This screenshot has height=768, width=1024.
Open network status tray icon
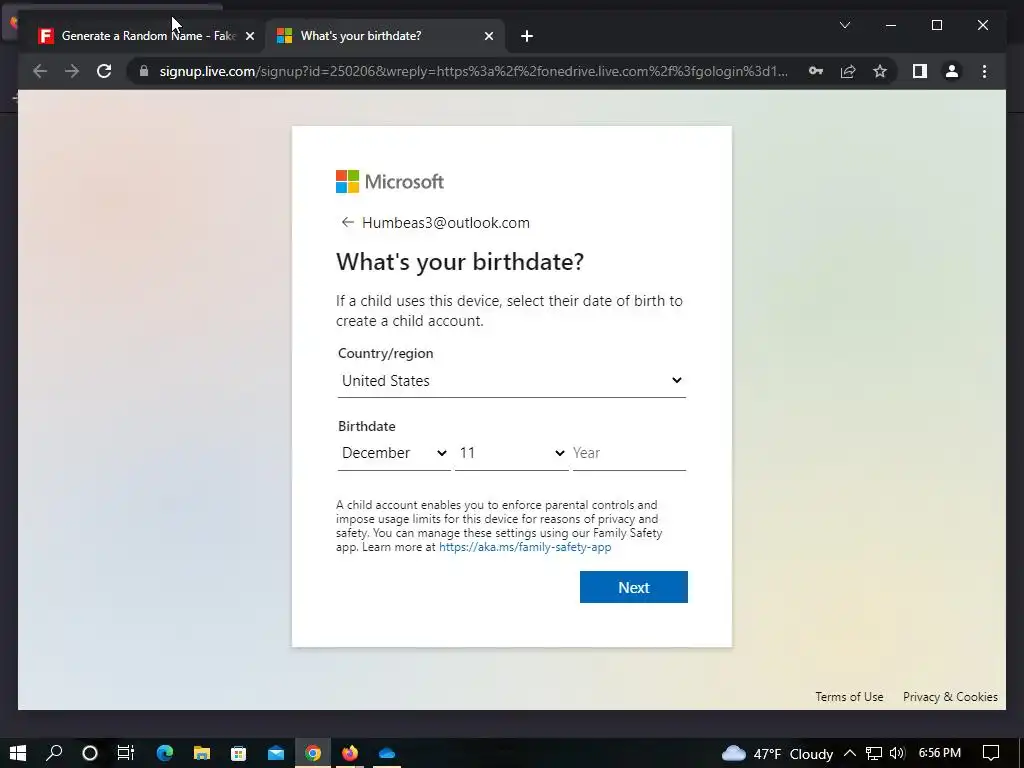pos(874,753)
